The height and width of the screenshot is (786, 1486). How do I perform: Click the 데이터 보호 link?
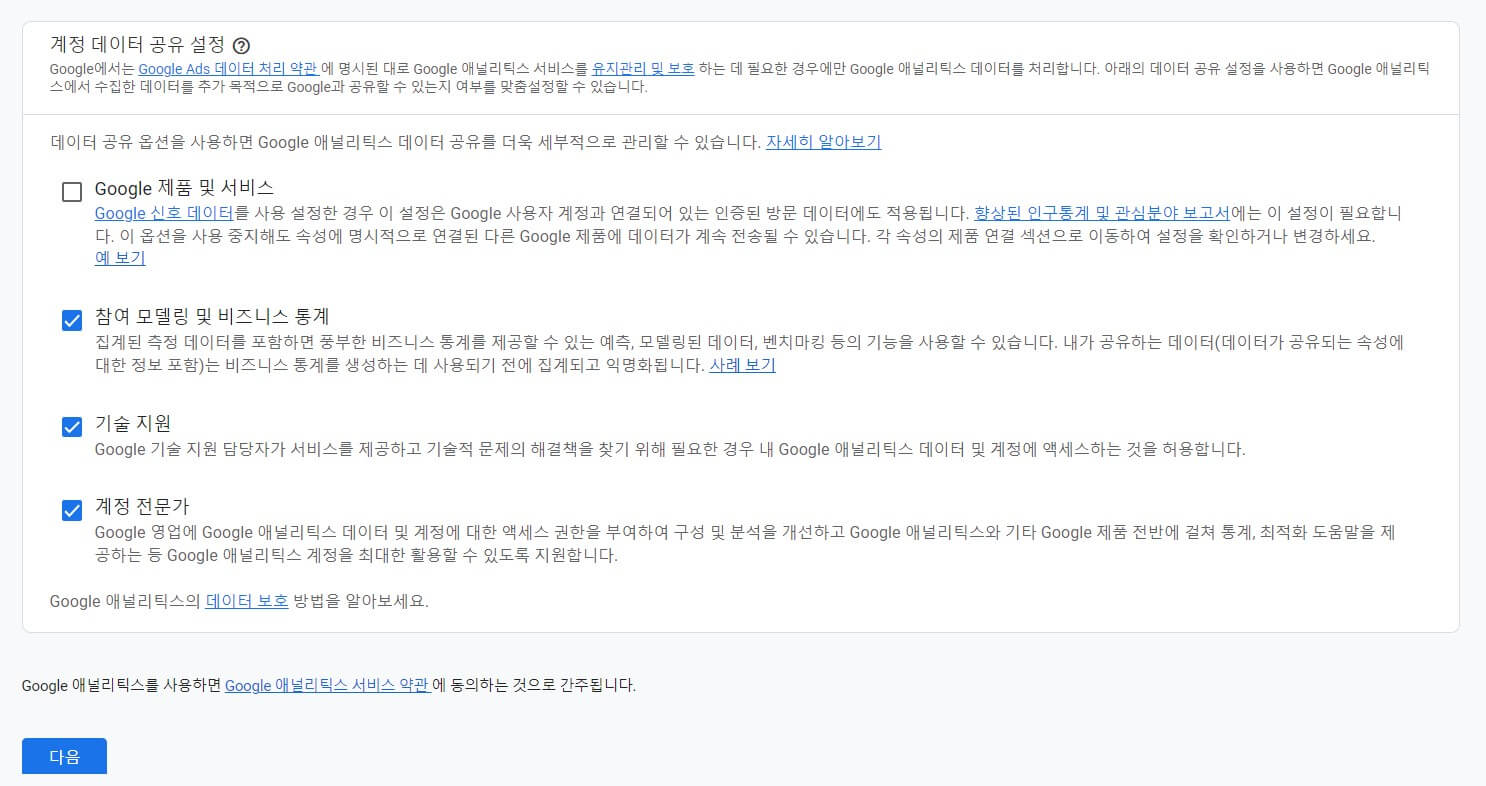coord(246,601)
